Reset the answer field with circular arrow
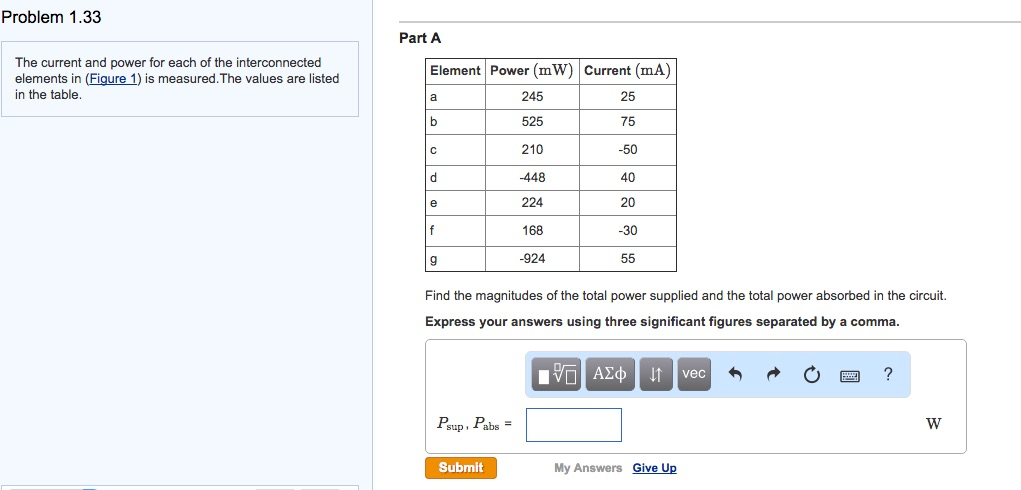Image resolution: width=1021 pixels, height=490 pixels. 810,375
